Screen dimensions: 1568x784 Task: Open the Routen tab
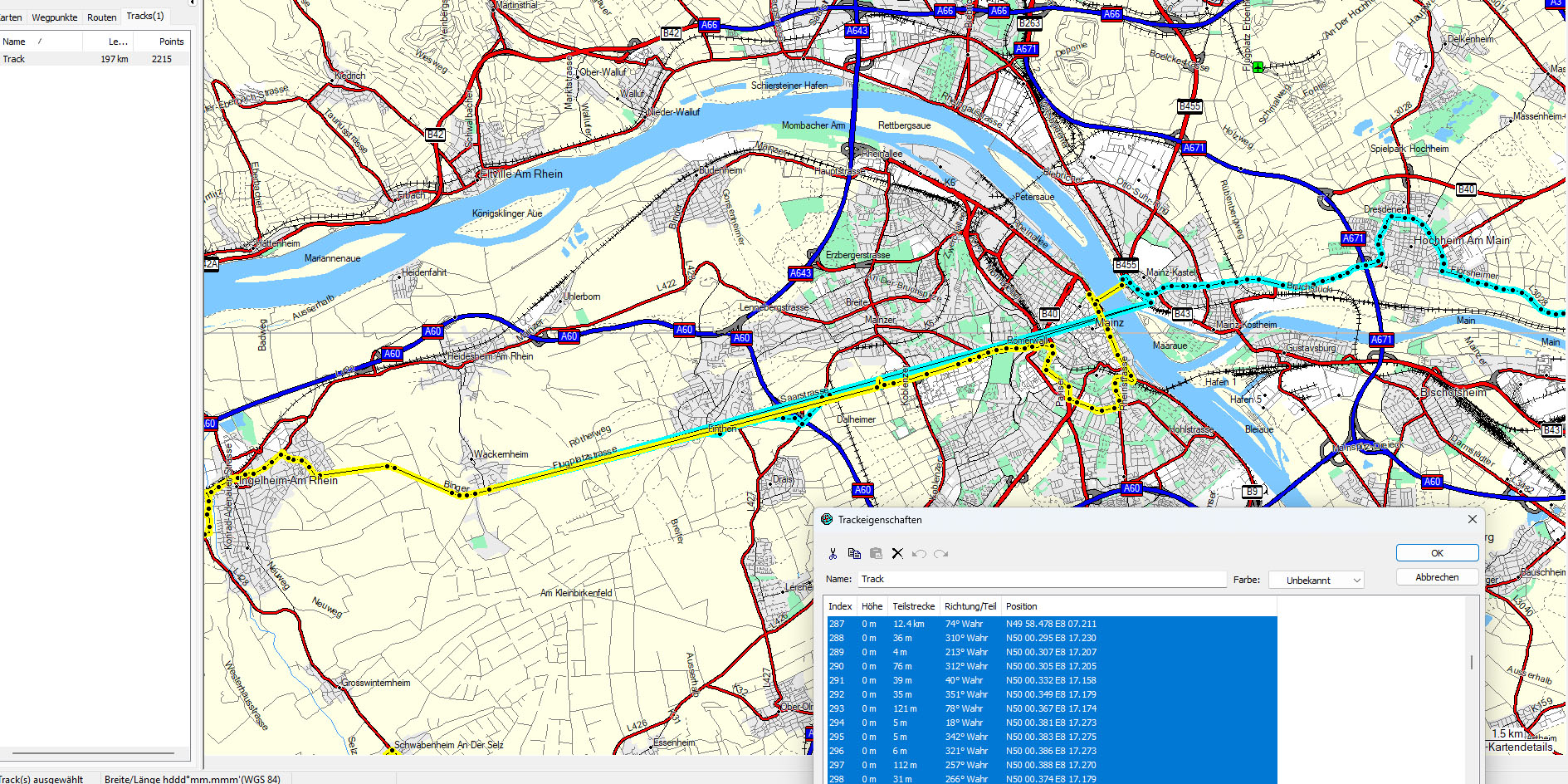(x=102, y=17)
